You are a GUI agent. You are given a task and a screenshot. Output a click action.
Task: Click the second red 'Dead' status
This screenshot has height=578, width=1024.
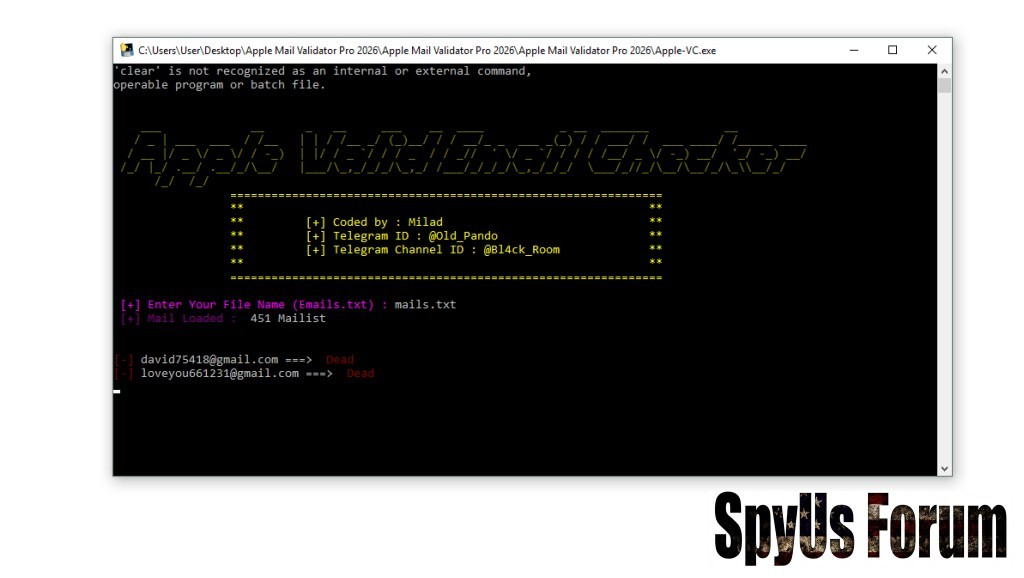pos(360,373)
